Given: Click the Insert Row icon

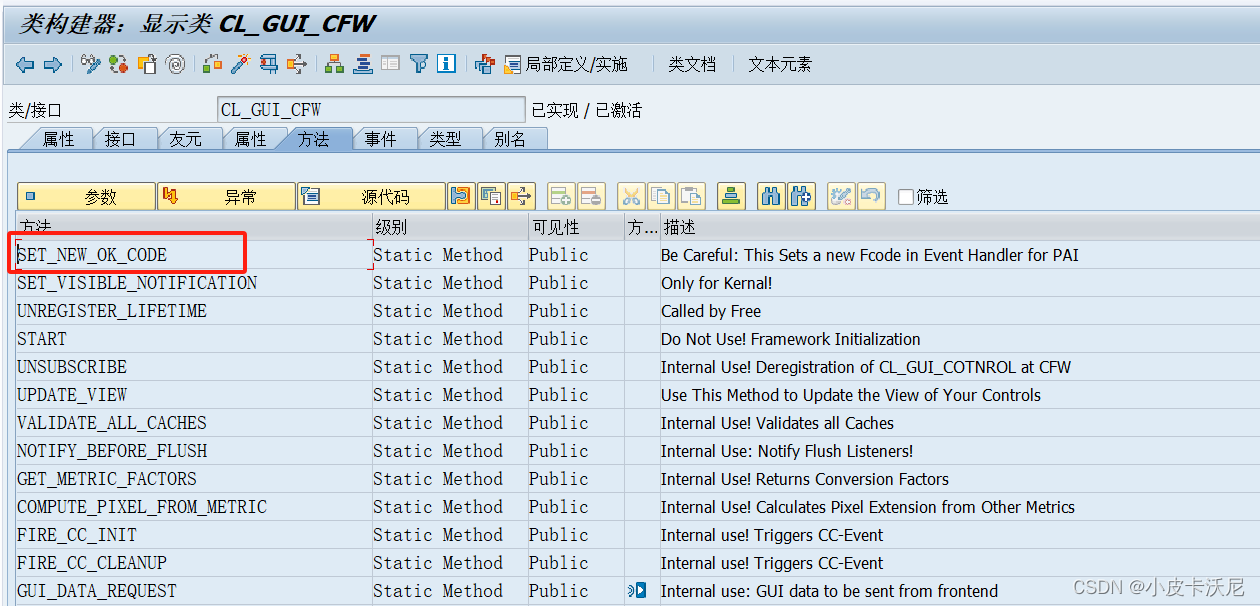Looking at the screenshot, I should pos(561,196).
